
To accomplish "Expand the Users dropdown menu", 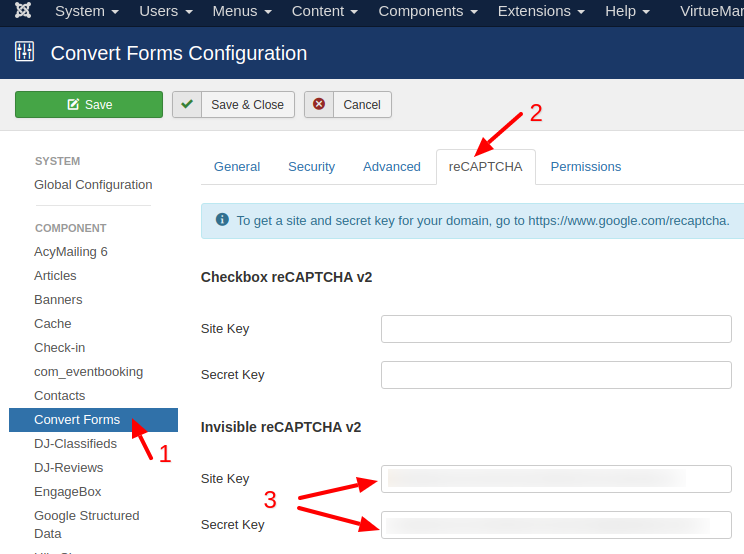I will pos(167,11).
